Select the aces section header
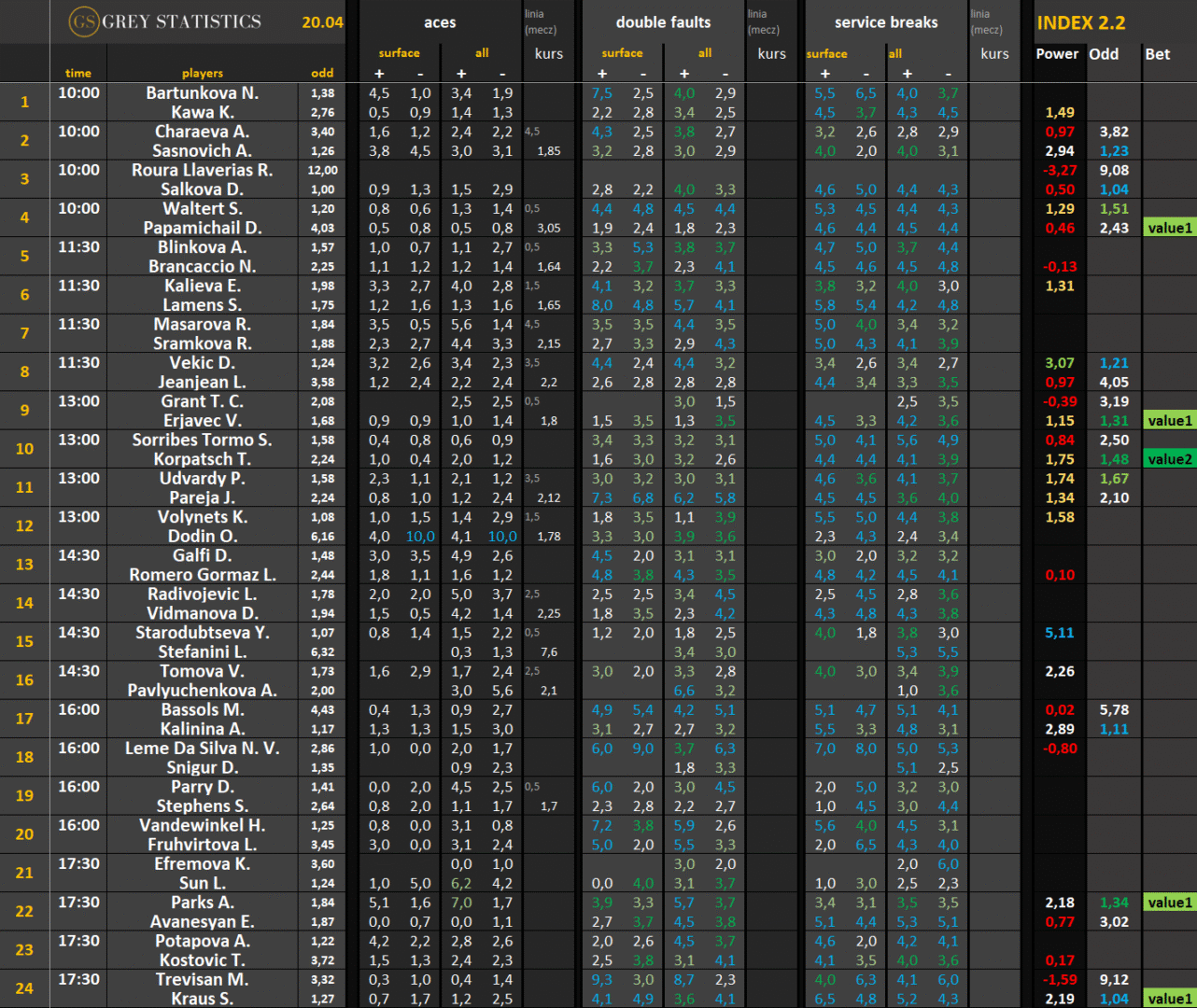1197x1008 pixels. point(440,22)
